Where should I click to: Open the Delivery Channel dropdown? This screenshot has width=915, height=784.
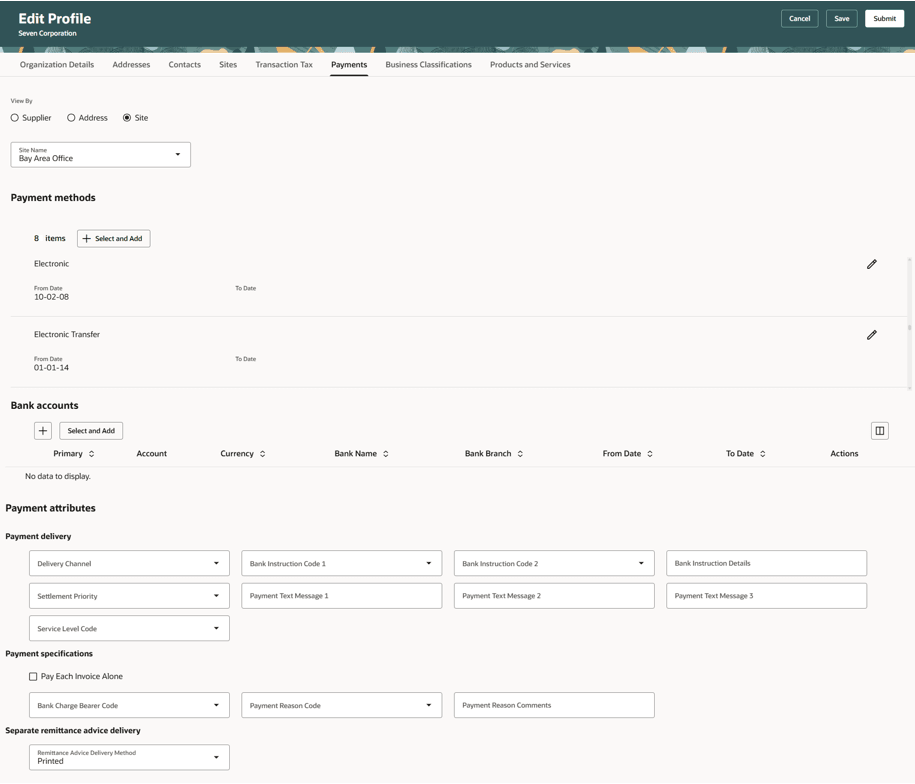pyautogui.click(x=219, y=562)
